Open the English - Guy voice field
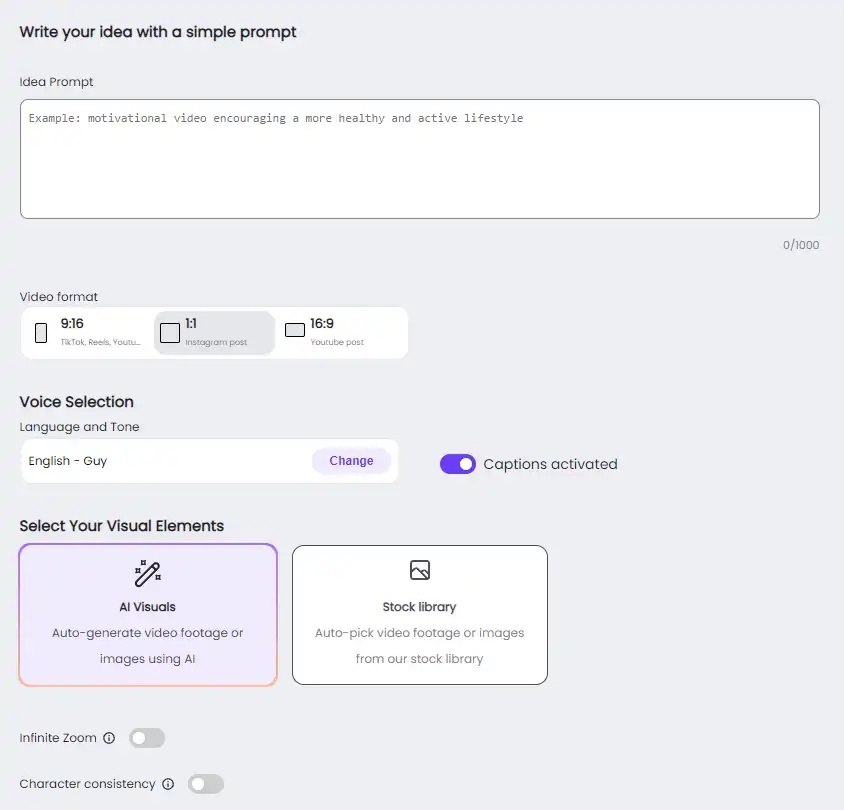This screenshot has width=844, height=810. (x=209, y=461)
